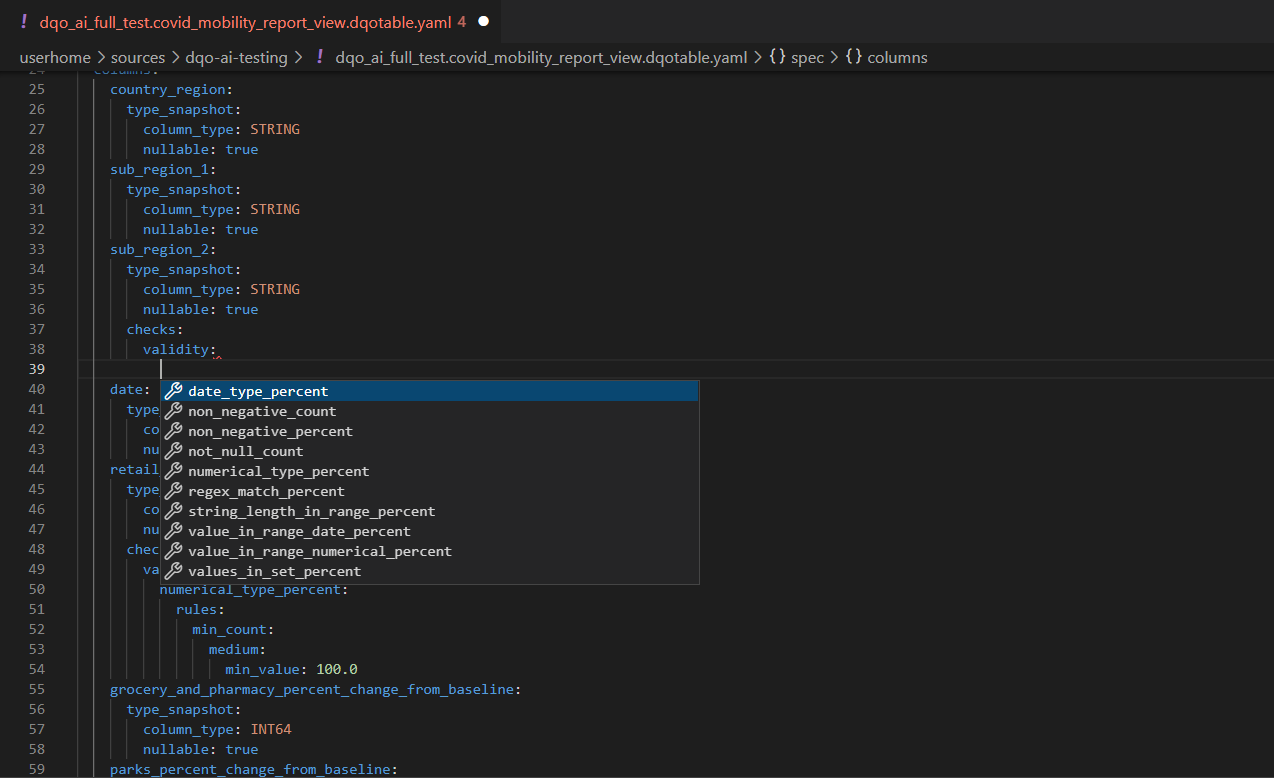Click true value on line 28
The width and height of the screenshot is (1274, 778).
(x=242, y=149)
